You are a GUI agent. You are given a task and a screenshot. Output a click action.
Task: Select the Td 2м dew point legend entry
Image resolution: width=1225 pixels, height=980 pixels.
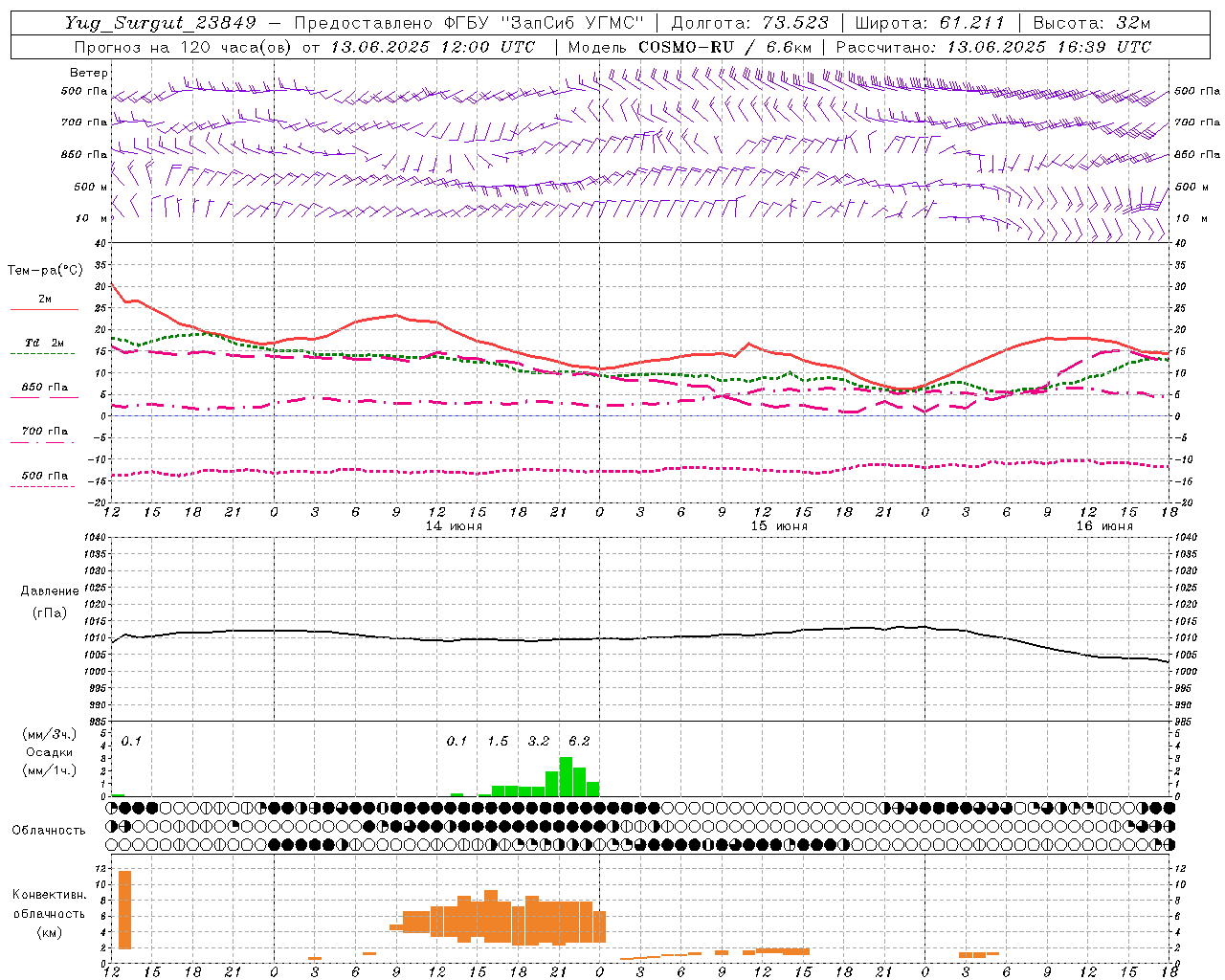45,342
